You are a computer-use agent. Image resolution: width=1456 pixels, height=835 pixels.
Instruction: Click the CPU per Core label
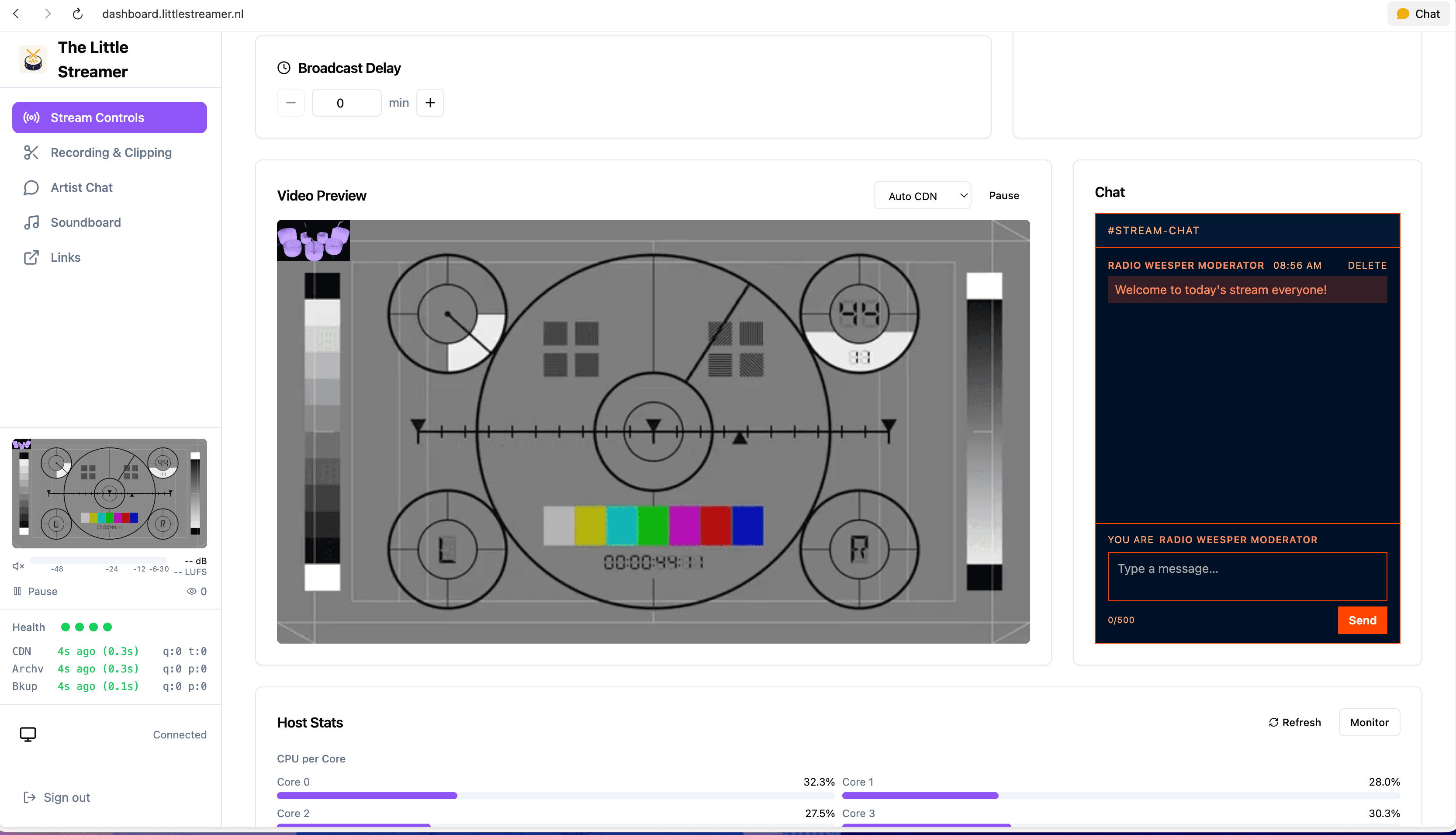pyautogui.click(x=311, y=759)
